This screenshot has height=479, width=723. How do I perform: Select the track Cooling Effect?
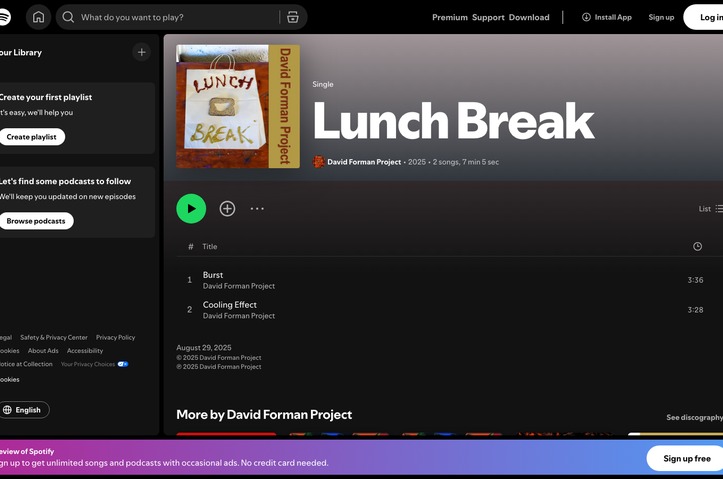click(230, 305)
